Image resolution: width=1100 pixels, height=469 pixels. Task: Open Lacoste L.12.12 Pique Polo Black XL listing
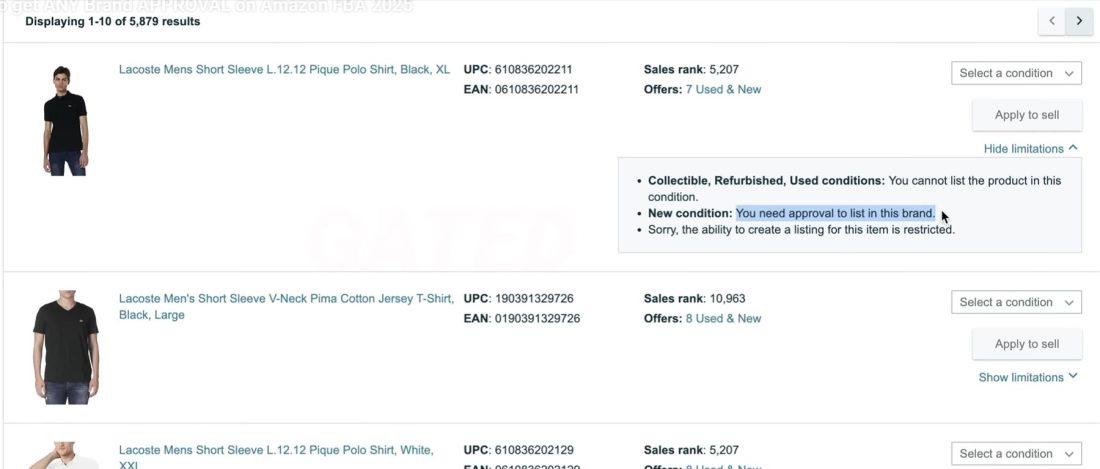coord(284,70)
